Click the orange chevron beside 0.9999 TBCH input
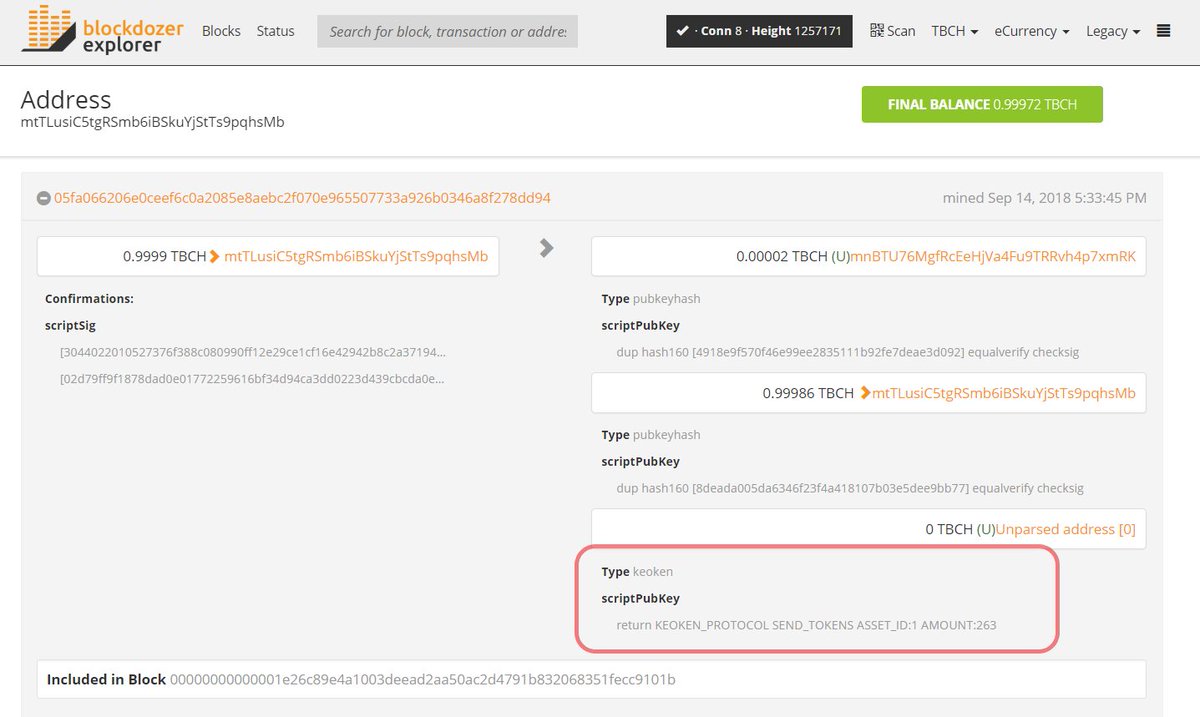This screenshot has height=717, width=1200. (215, 256)
